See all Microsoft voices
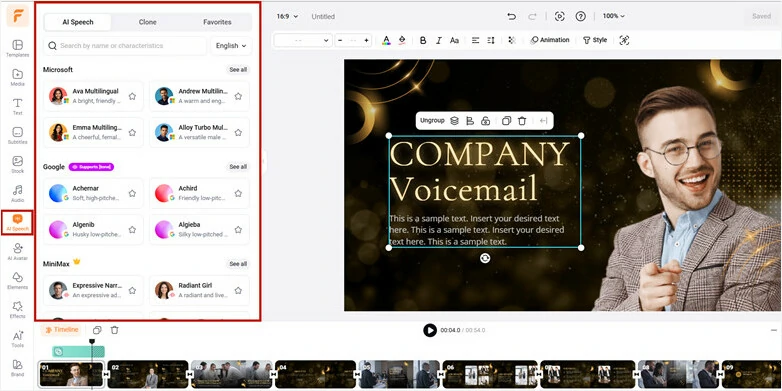 tap(238, 70)
